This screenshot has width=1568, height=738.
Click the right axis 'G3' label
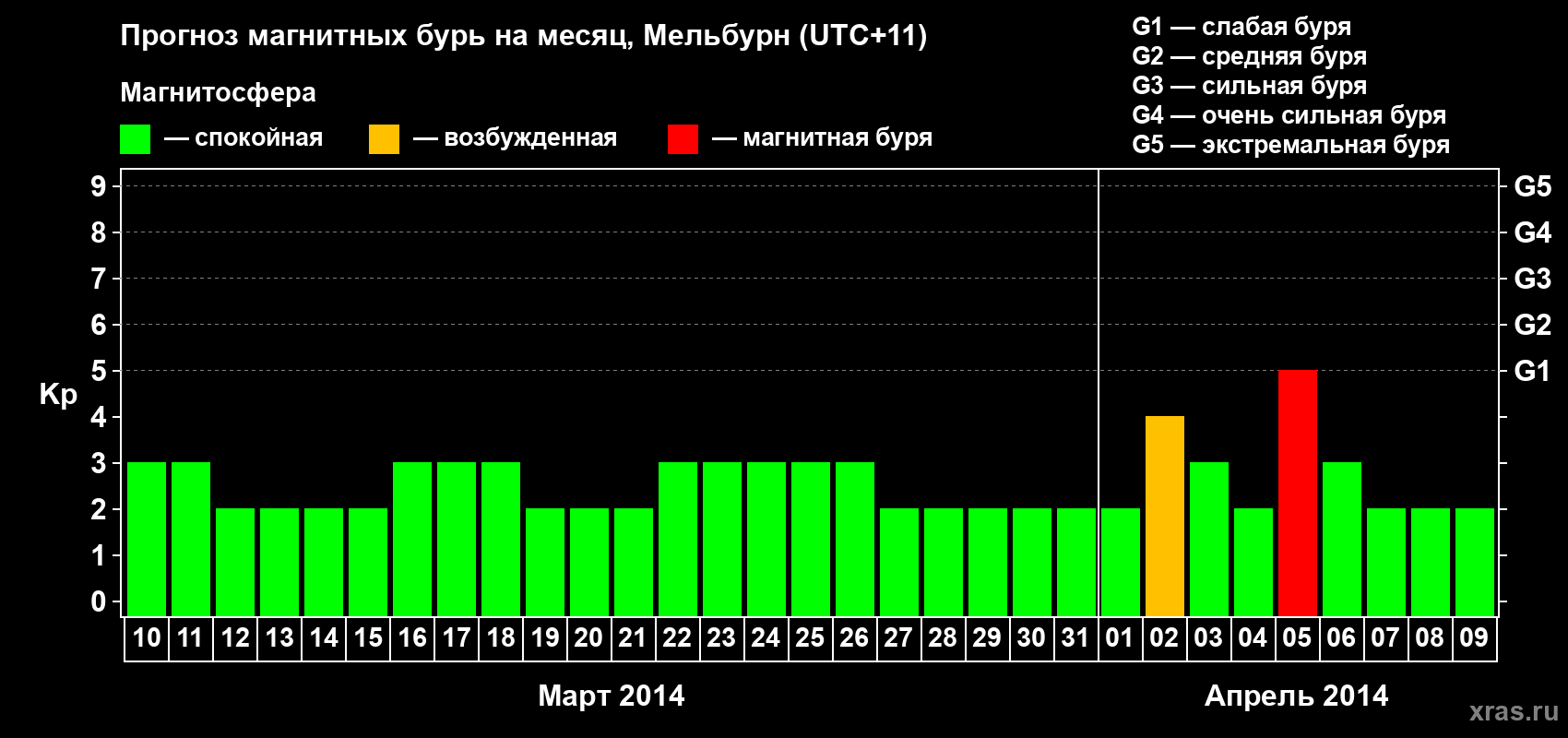[1532, 279]
